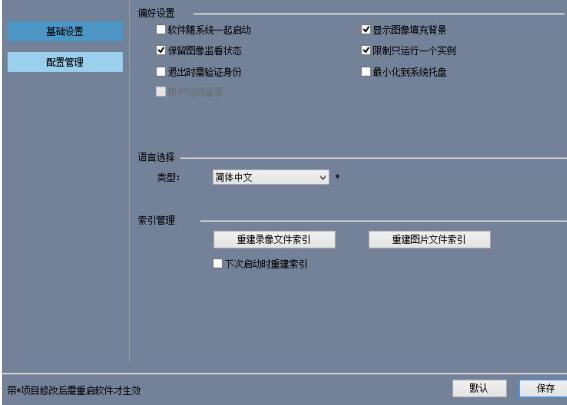
Task: Click 重建录像文件索引 button
Action: click(x=274, y=239)
